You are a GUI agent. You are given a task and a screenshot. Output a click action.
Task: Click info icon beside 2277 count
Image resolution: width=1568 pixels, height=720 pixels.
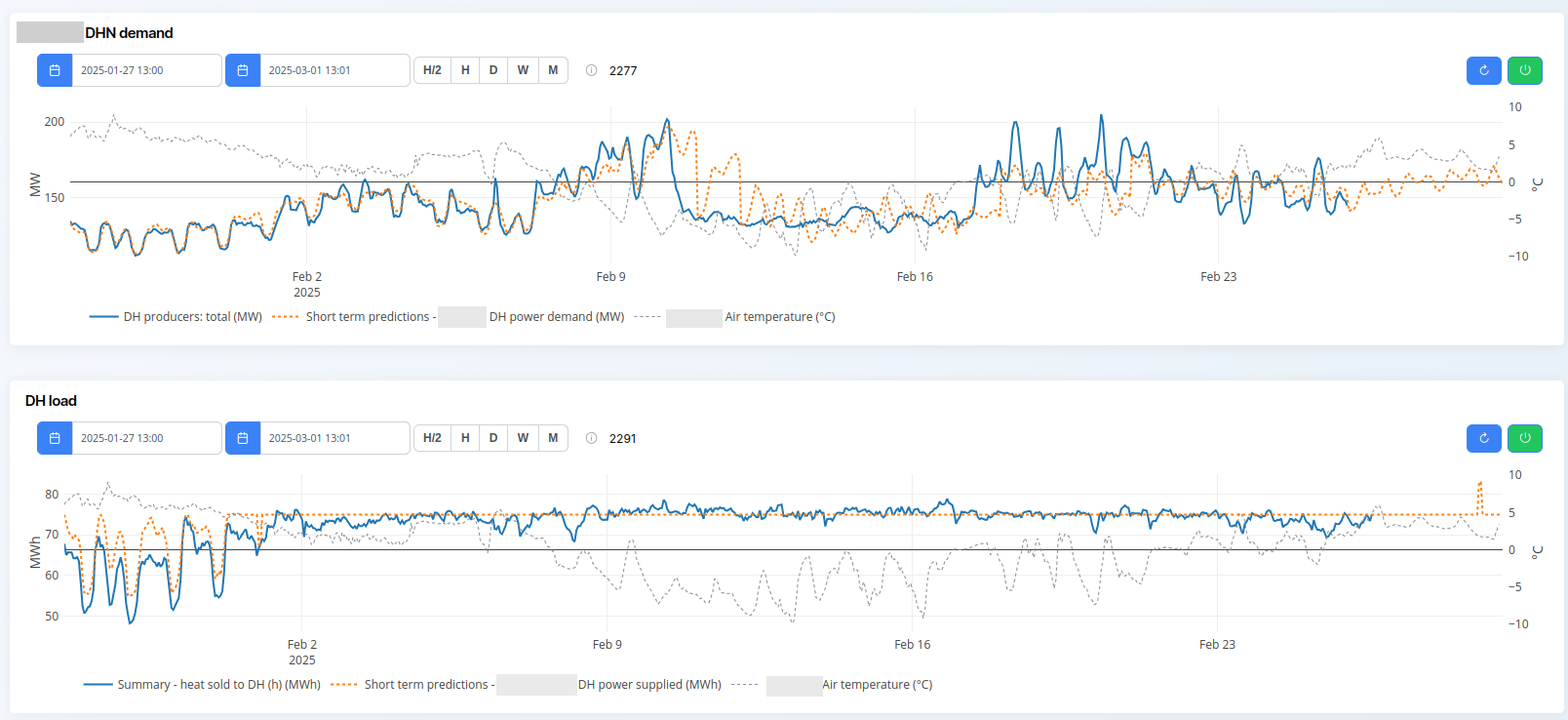pyautogui.click(x=591, y=70)
